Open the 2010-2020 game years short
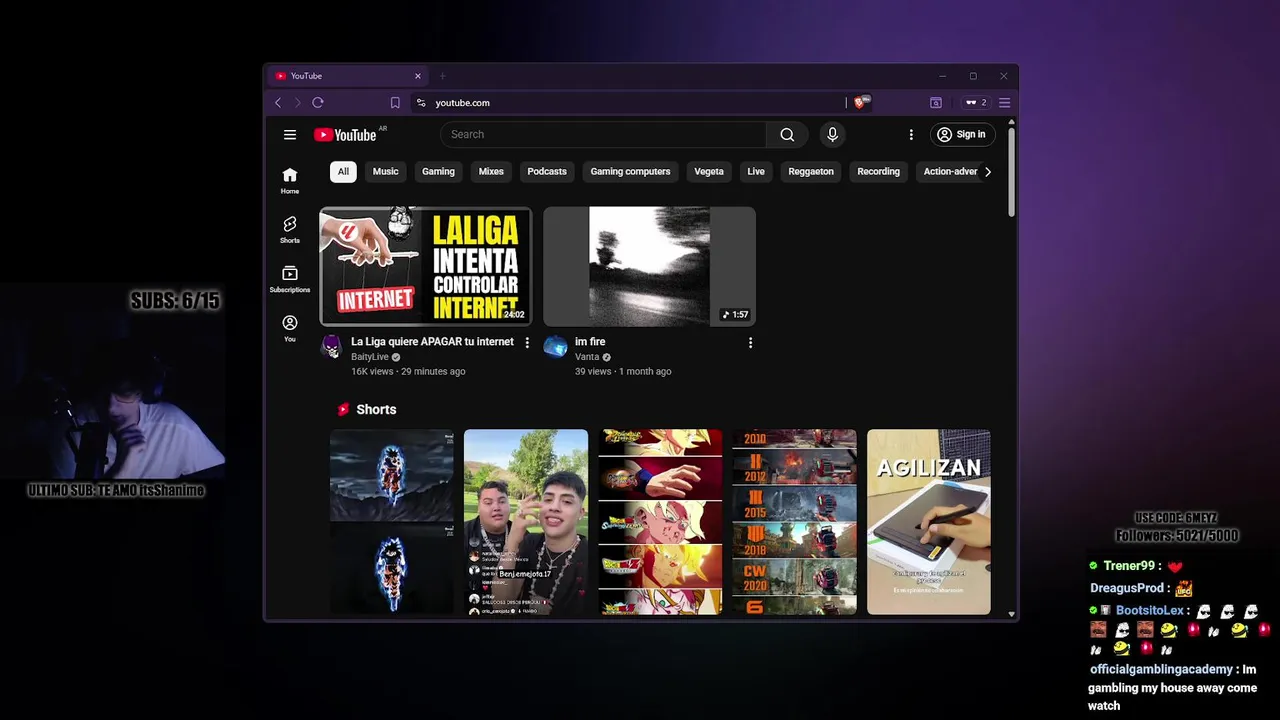This screenshot has height=720, width=1280. click(794, 522)
